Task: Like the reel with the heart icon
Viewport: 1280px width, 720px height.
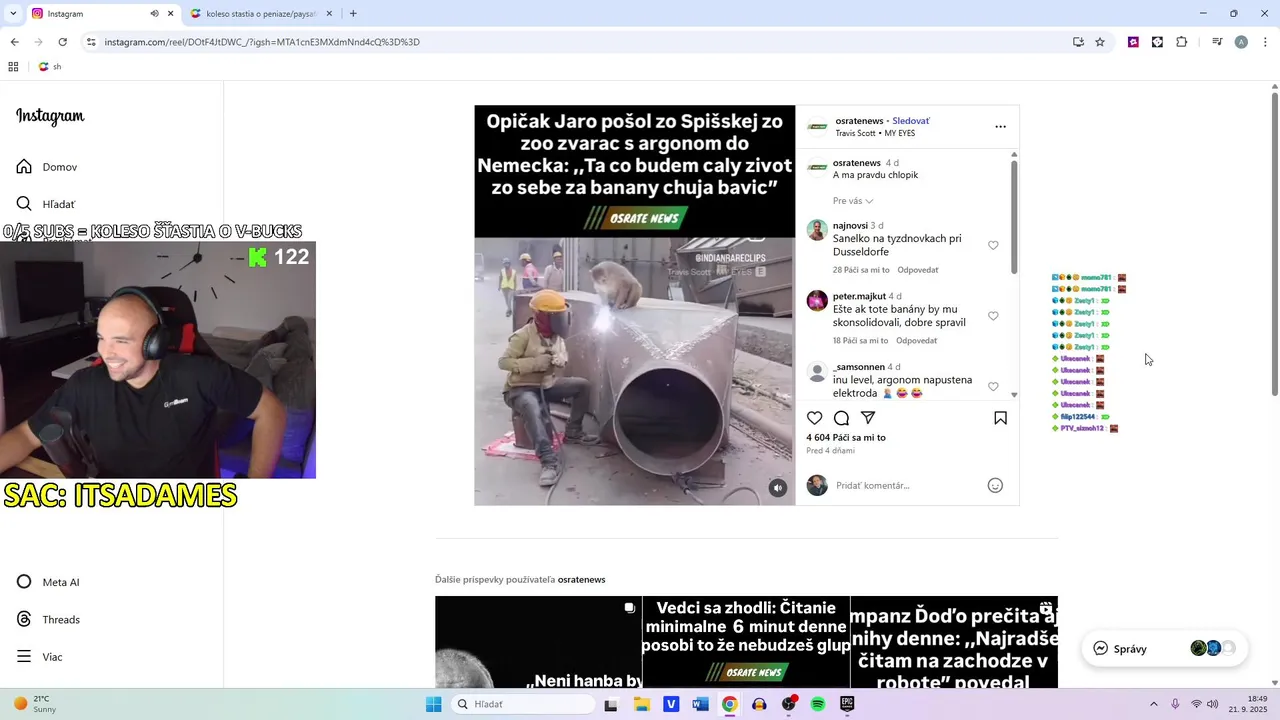Action: [x=815, y=418]
